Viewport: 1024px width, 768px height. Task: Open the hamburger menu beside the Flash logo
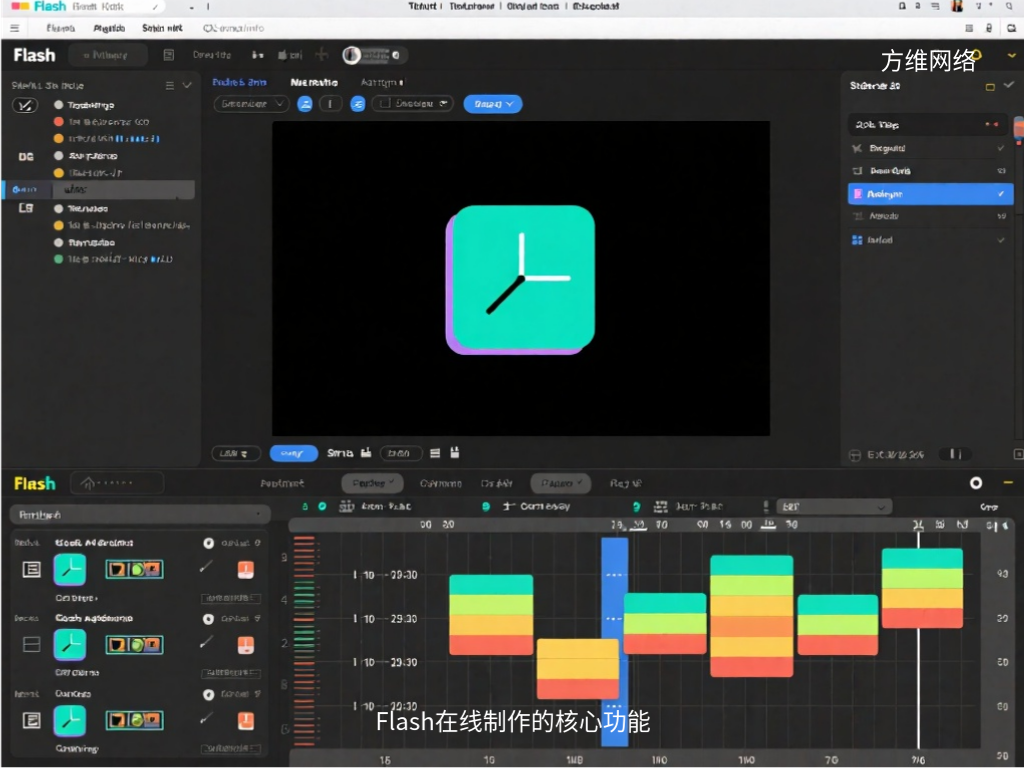click(16, 27)
